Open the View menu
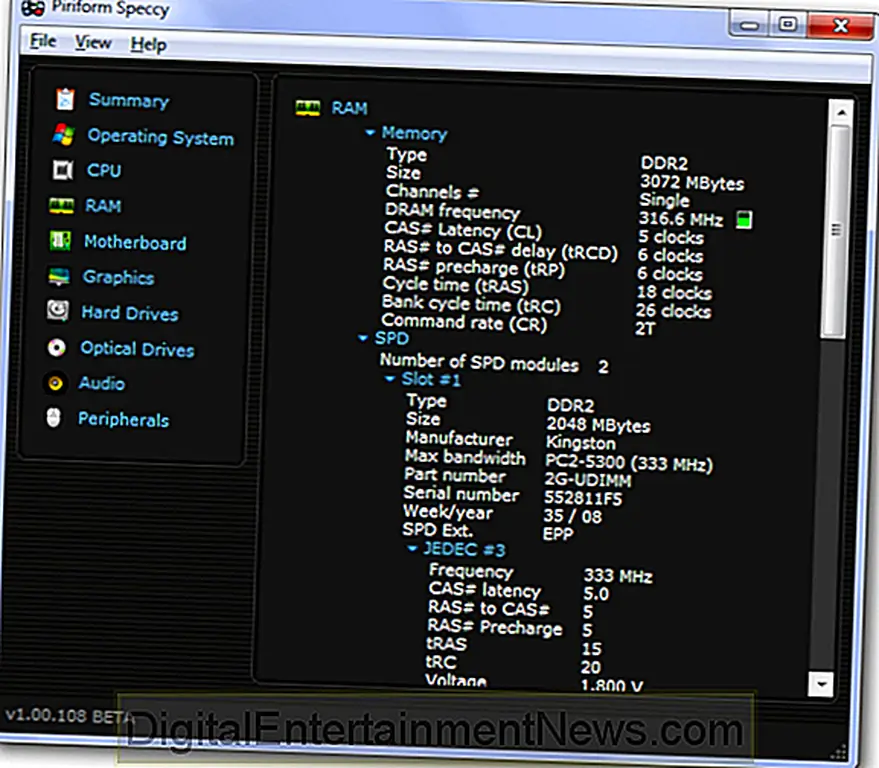The height and width of the screenshot is (768, 879). click(93, 43)
